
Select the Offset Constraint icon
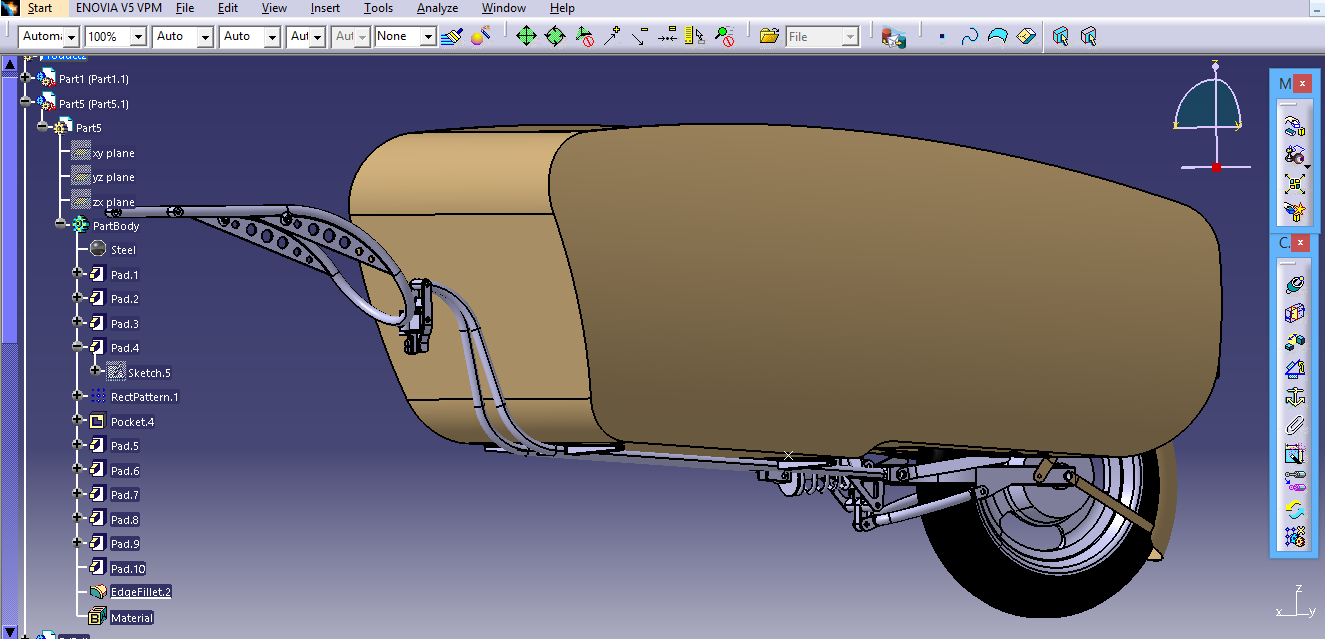(x=1295, y=341)
